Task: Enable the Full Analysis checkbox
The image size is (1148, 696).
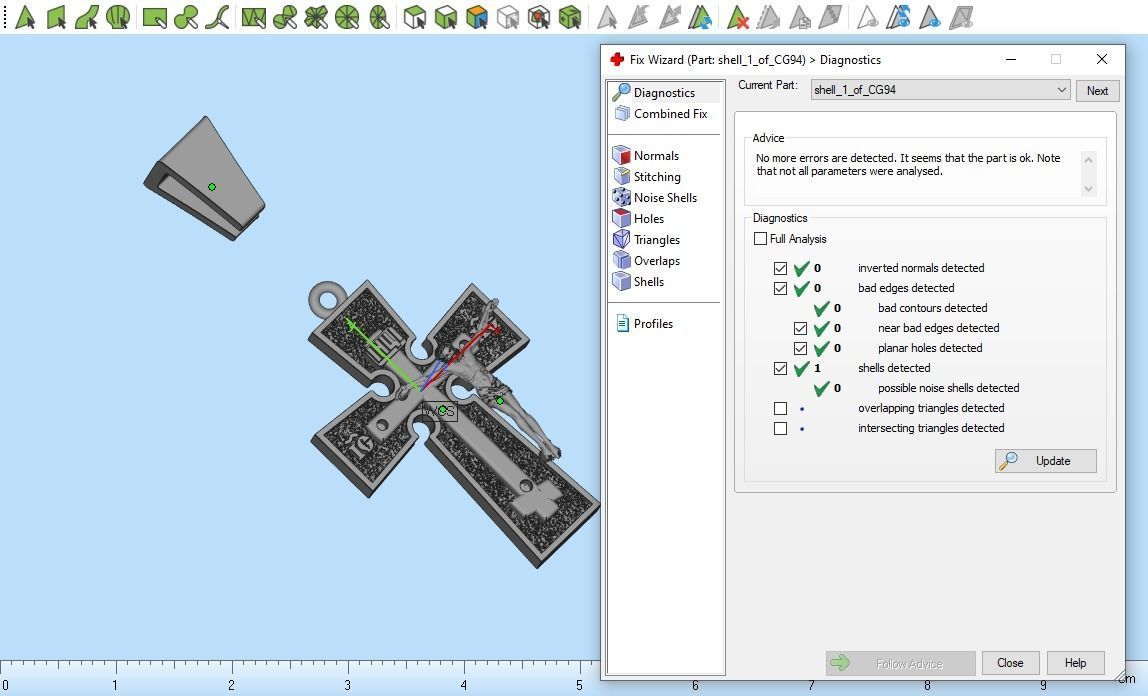Action: (x=761, y=239)
